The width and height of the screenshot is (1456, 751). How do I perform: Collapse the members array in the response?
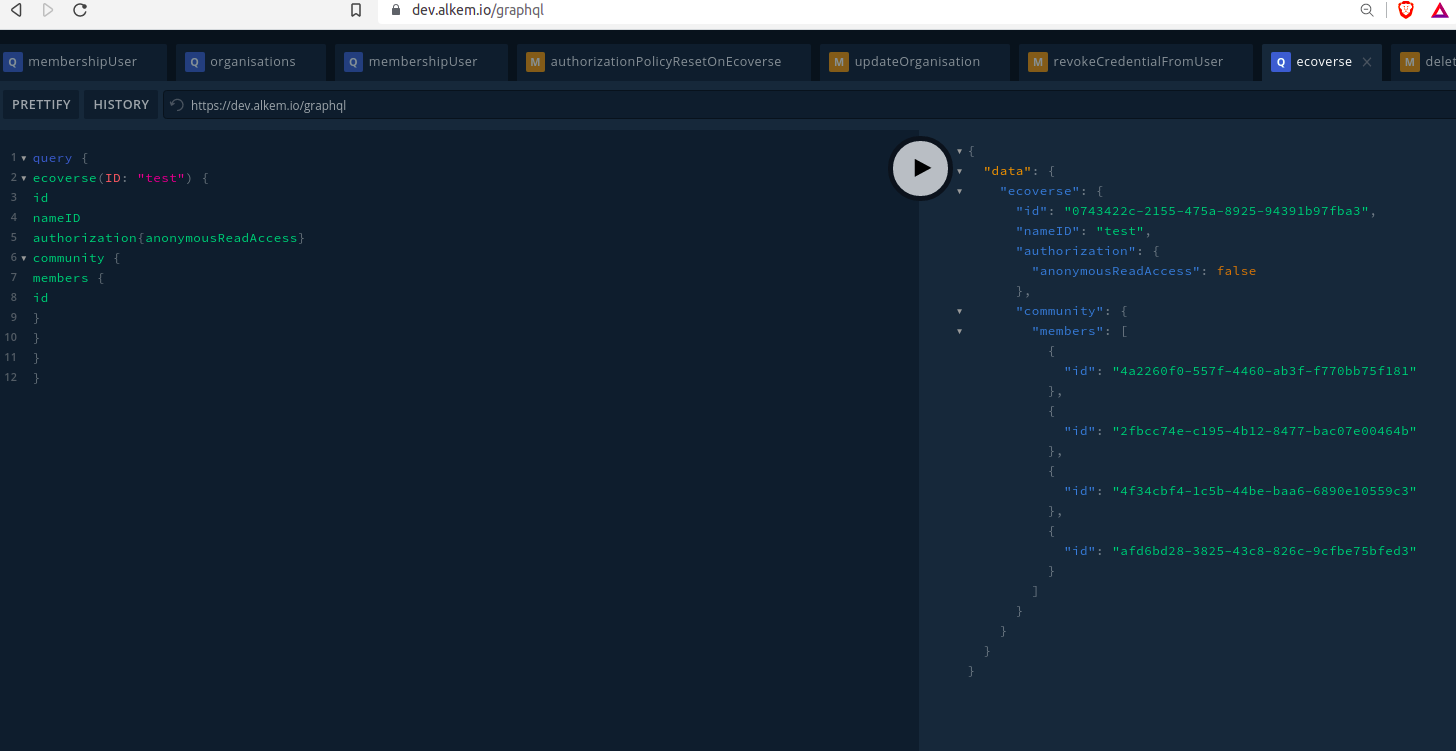pos(960,331)
